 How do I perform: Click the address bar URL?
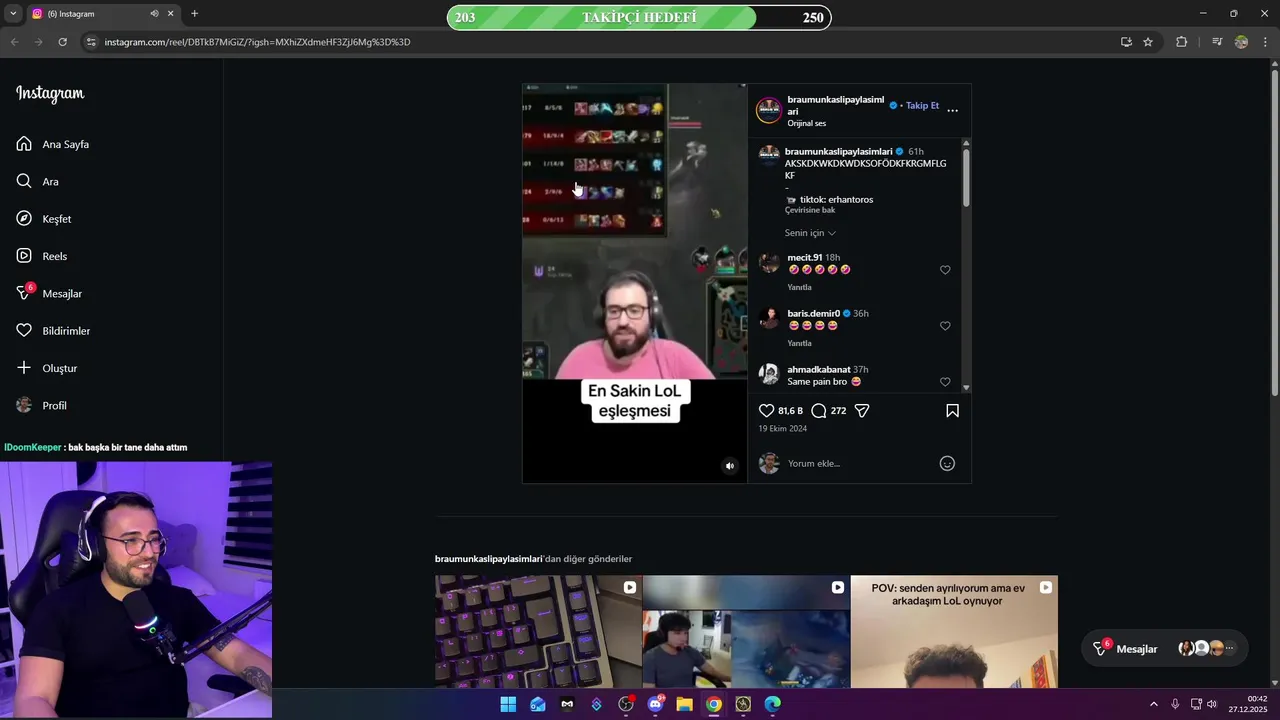coord(257,42)
